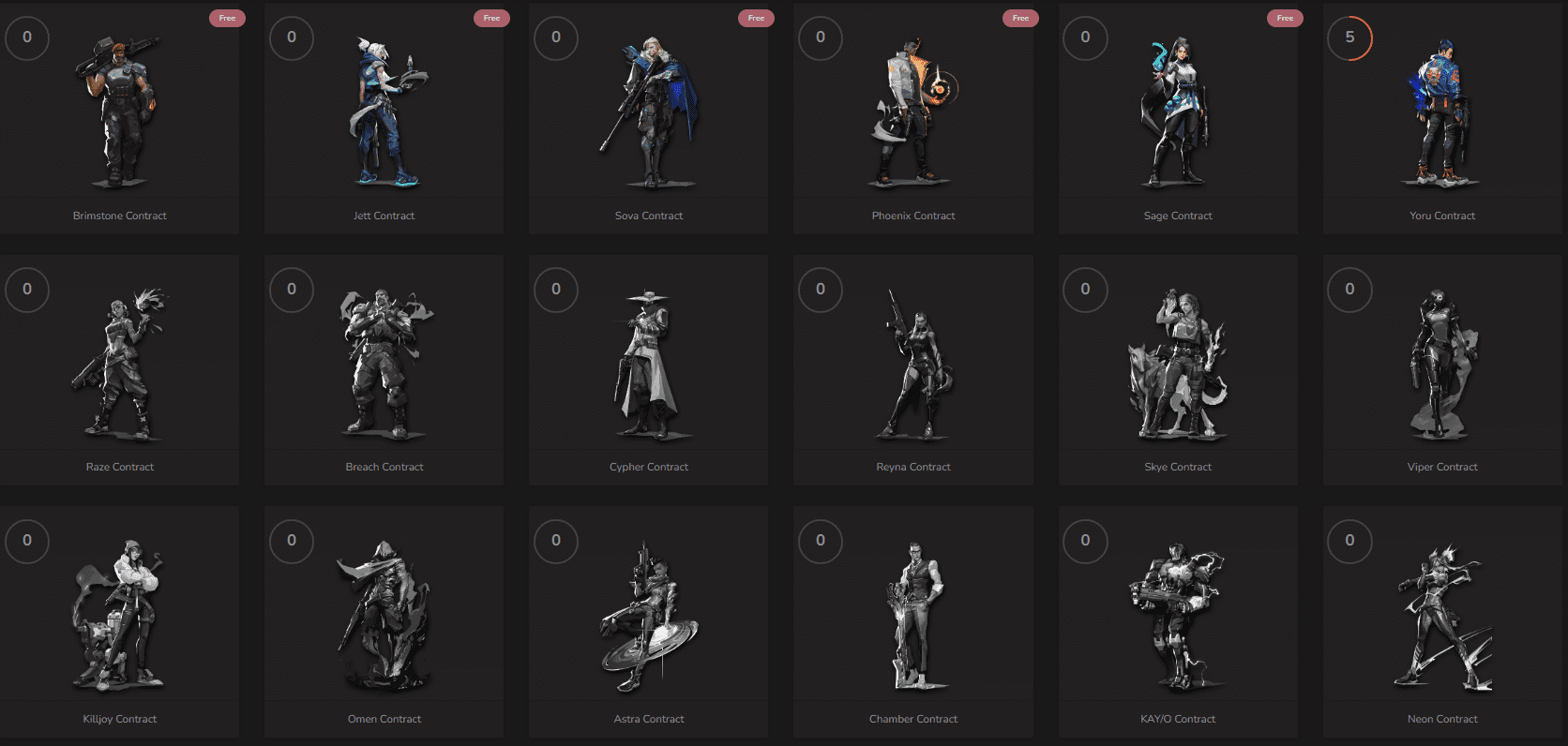Click the Yoru level 5 progress ring

coord(1349,37)
